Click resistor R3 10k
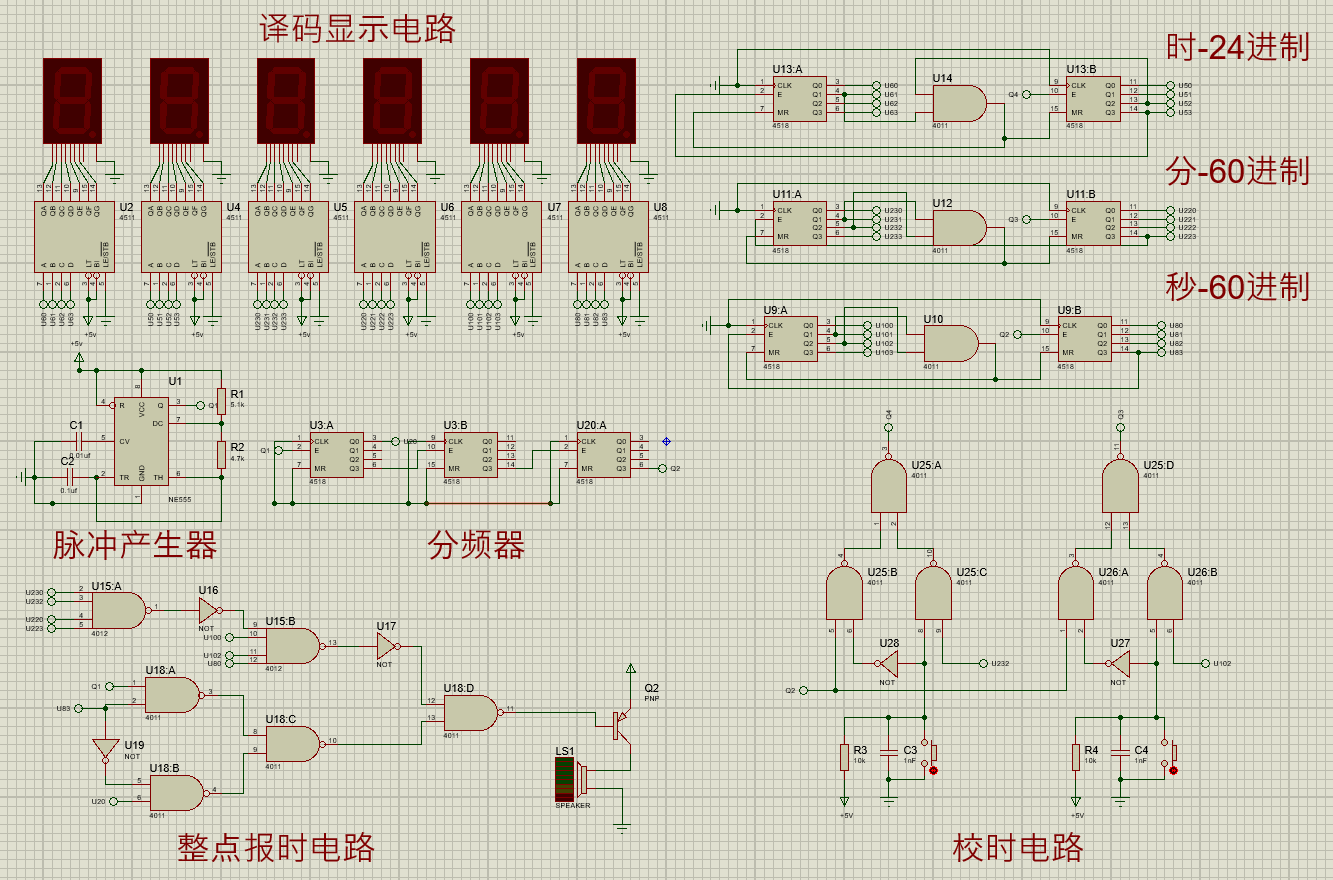 coord(845,757)
